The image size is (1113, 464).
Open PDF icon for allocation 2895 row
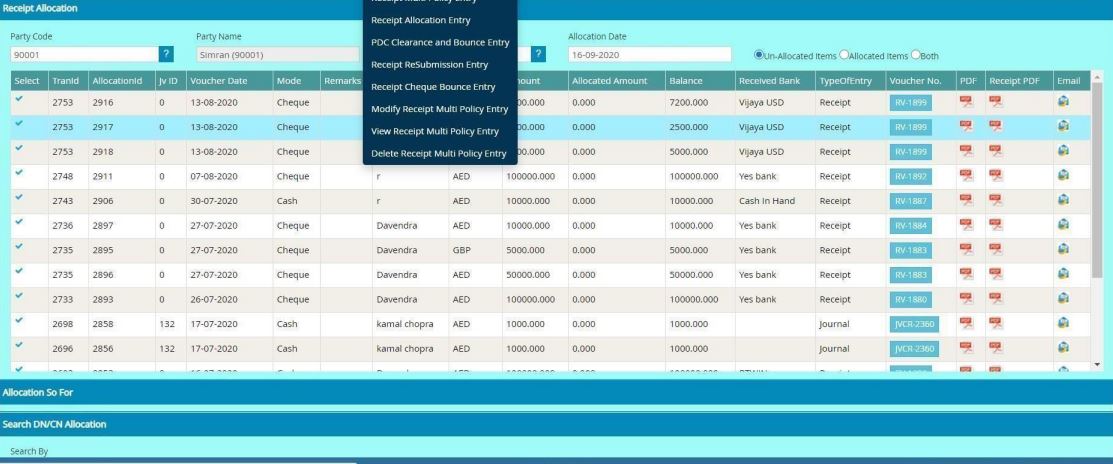click(x=966, y=249)
